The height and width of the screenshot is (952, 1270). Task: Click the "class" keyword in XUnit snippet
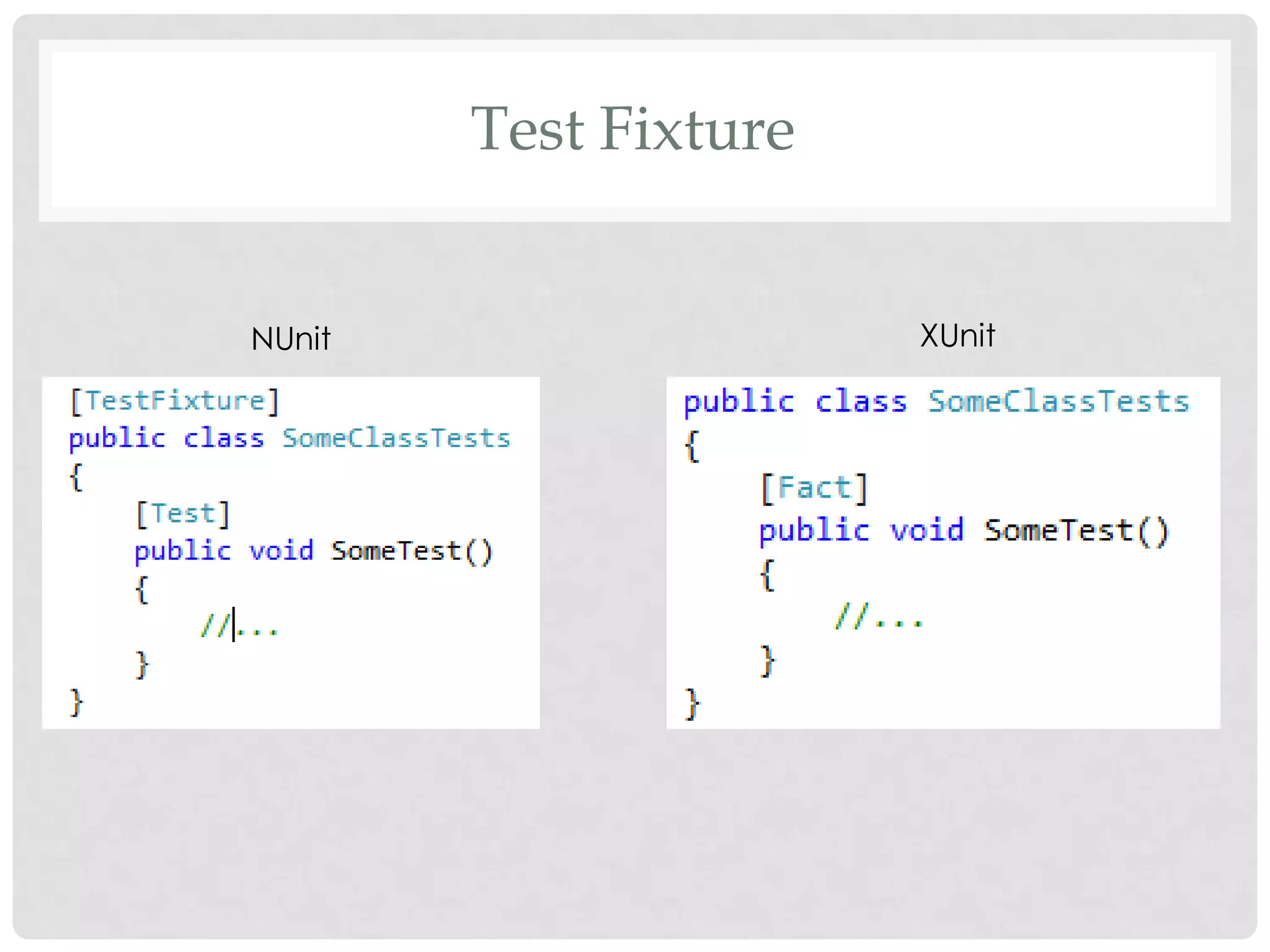861,402
